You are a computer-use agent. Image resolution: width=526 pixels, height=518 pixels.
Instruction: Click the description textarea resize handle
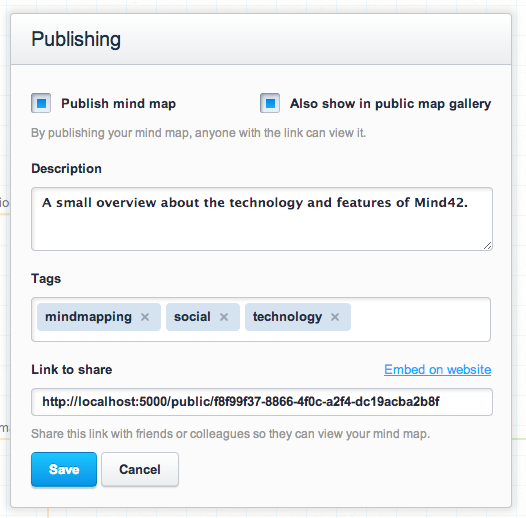click(x=487, y=246)
